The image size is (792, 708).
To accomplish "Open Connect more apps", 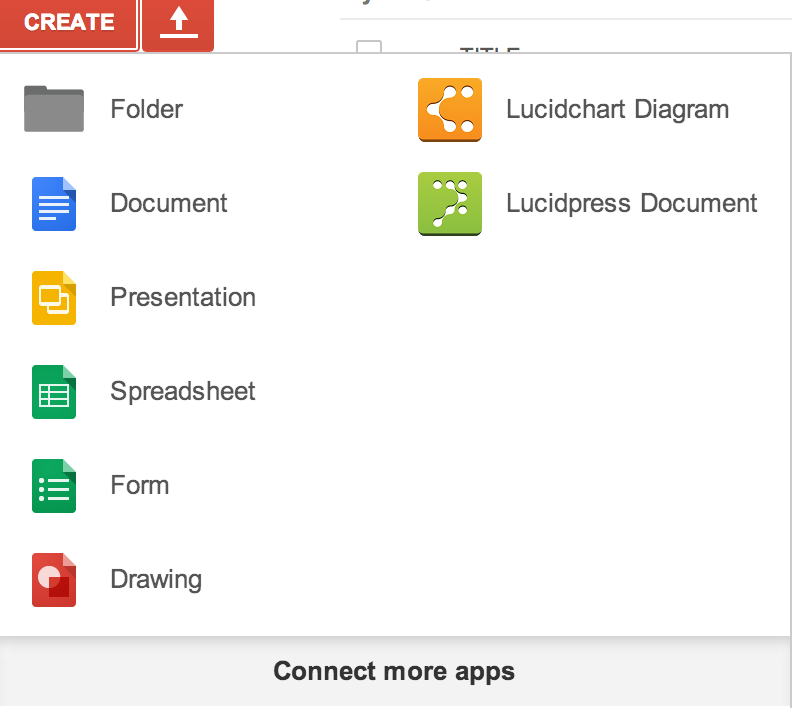I will click(x=394, y=672).
